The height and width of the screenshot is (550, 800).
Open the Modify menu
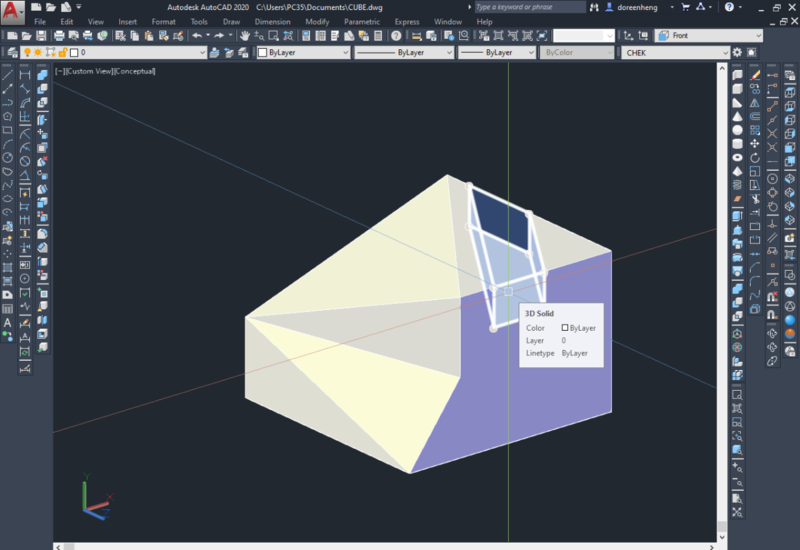pyautogui.click(x=317, y=21)
